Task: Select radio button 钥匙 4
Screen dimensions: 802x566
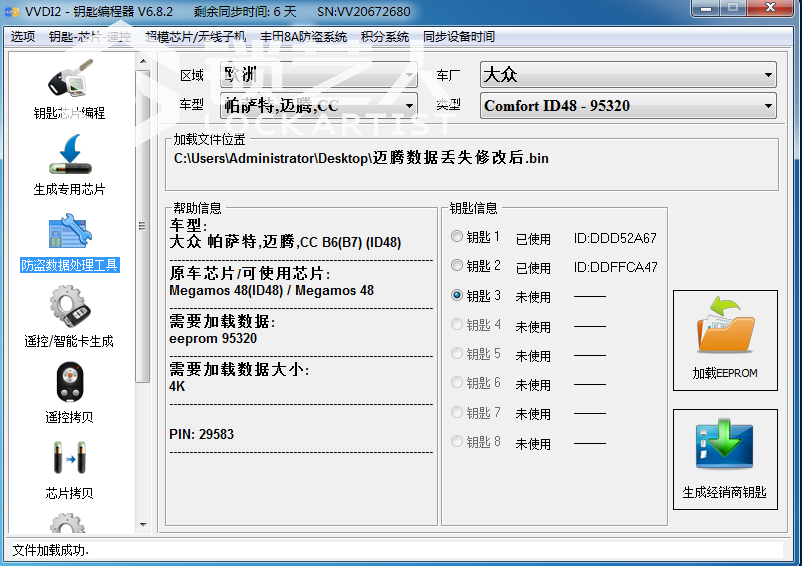Action: tap(457, 325)
